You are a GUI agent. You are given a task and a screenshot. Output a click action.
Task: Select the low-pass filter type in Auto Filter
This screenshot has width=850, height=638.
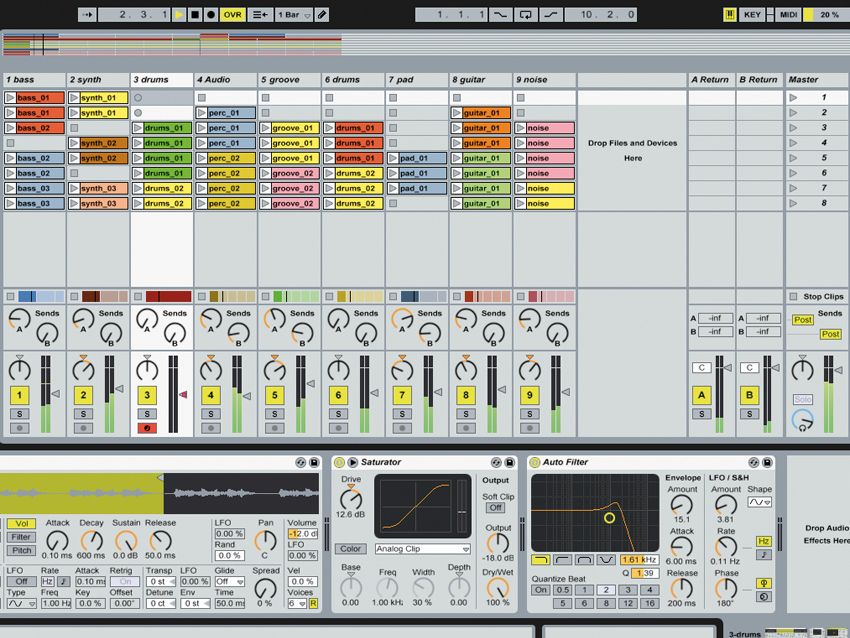coord(540,560)
